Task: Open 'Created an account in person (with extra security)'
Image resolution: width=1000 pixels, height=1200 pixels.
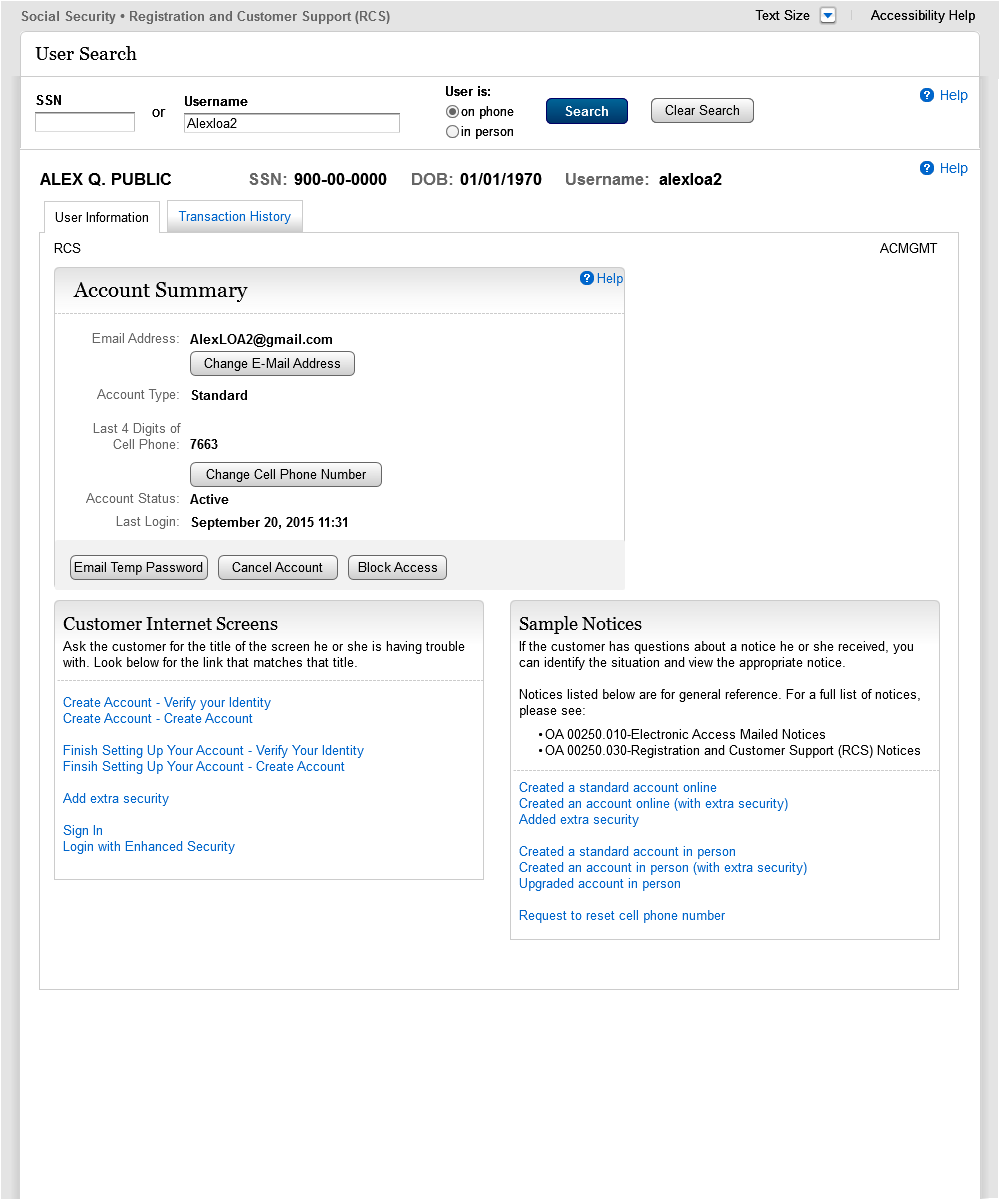Action: pyautogui.click(x=663, y=867)
